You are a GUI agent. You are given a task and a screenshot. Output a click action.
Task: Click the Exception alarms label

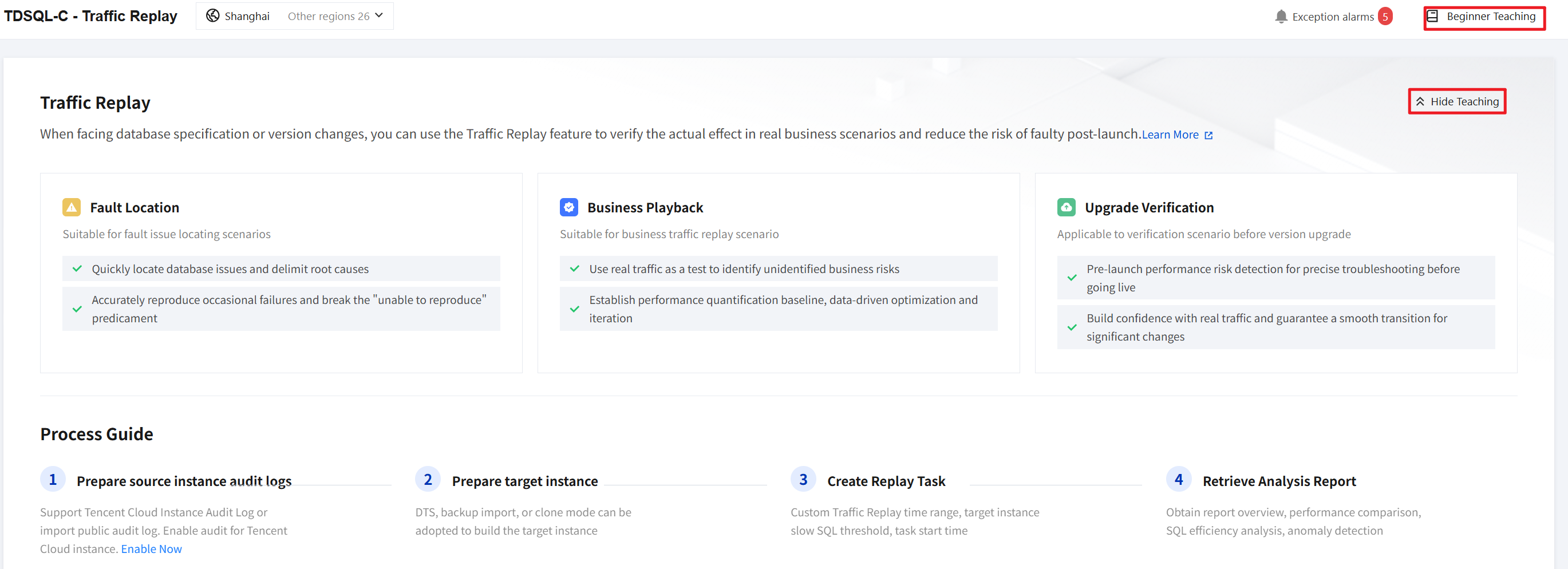point(1333,17)
